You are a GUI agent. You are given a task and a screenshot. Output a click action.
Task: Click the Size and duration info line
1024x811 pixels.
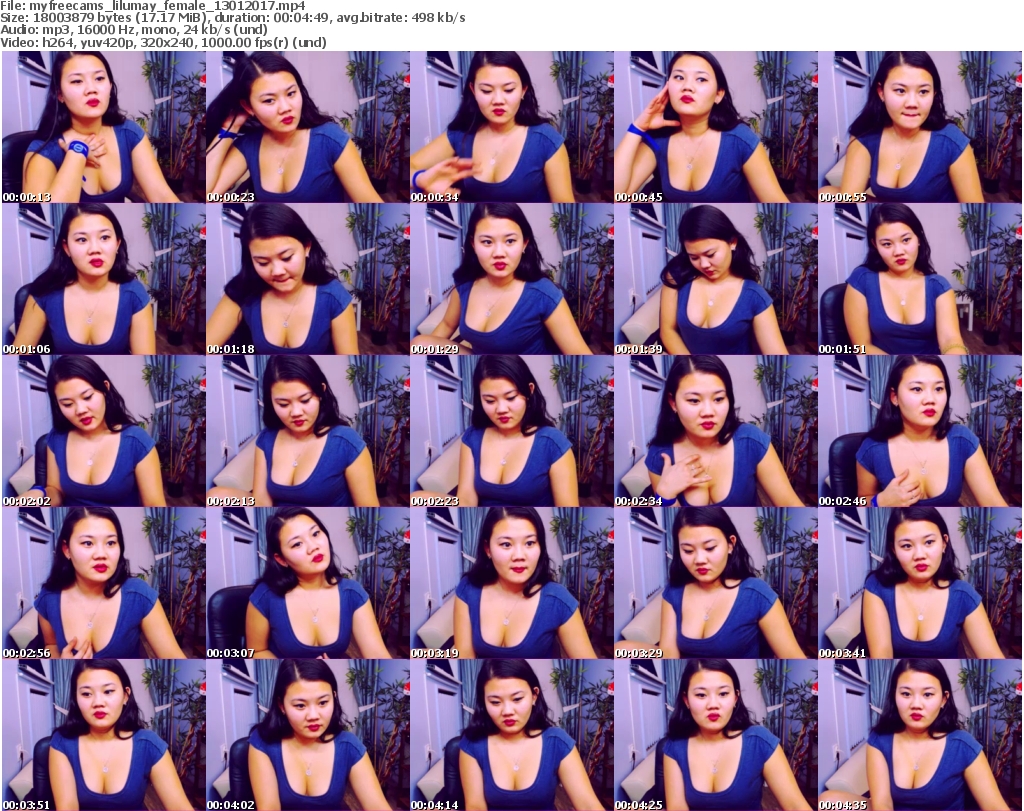tap(232, 18)
